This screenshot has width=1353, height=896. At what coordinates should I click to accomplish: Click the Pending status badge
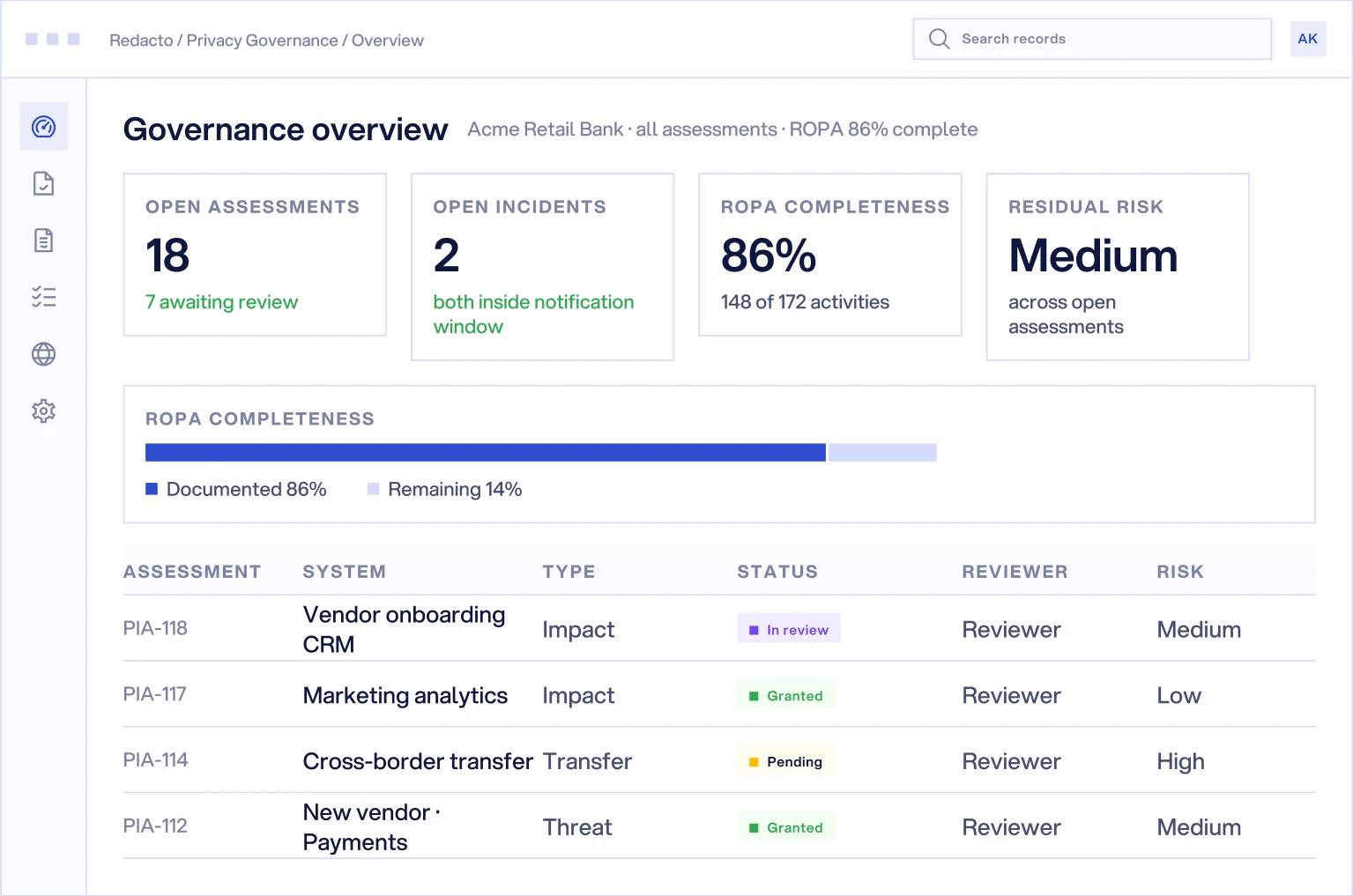click(x=786, y=761)
